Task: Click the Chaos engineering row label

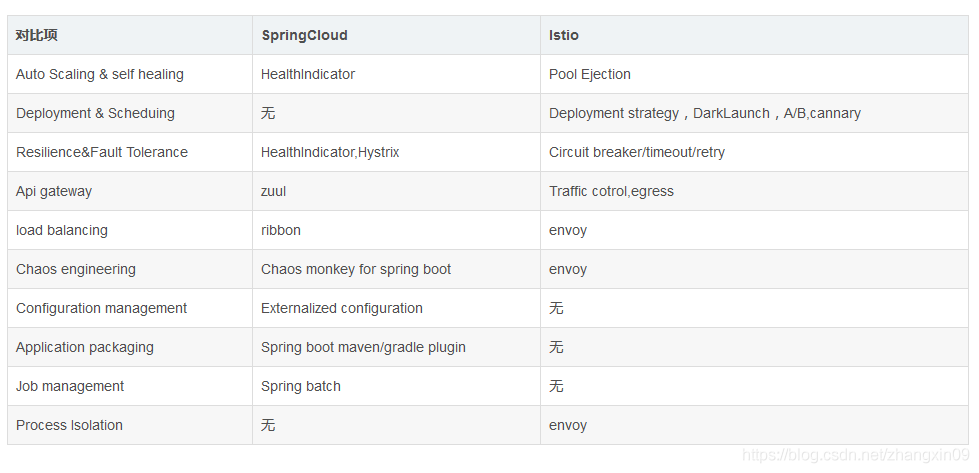Action: (76, 269)
